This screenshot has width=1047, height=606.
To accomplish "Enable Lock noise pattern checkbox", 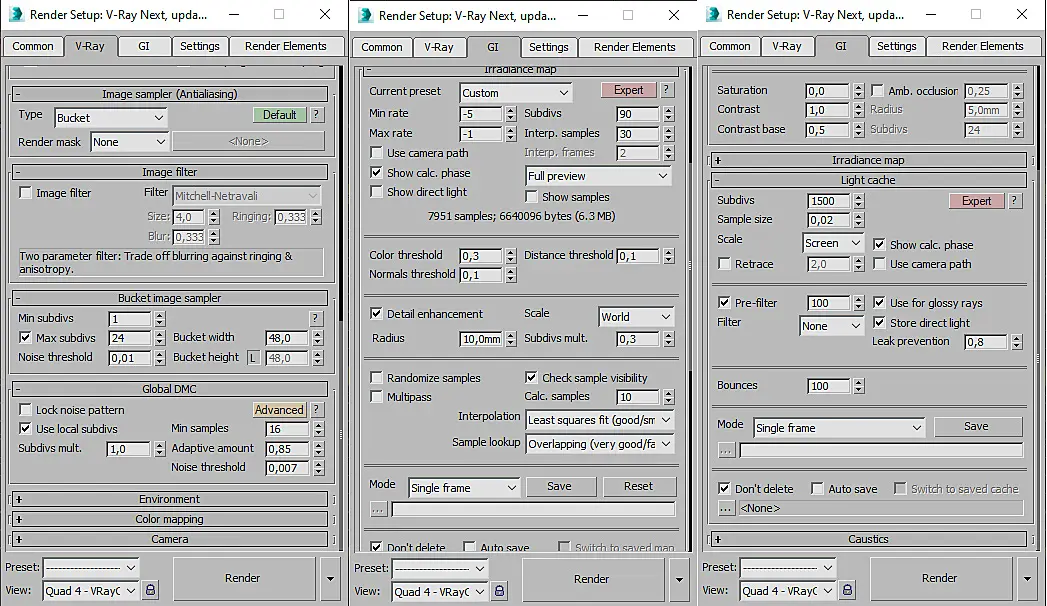I will [25, 410].
